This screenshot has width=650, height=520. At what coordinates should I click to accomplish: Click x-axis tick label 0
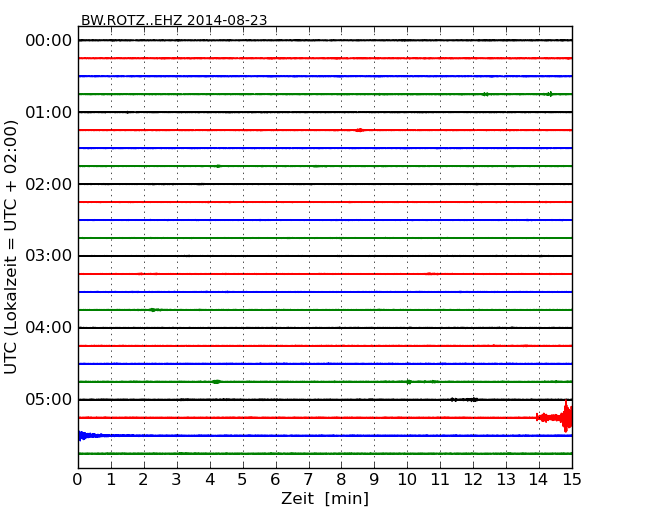click(78, 480)
